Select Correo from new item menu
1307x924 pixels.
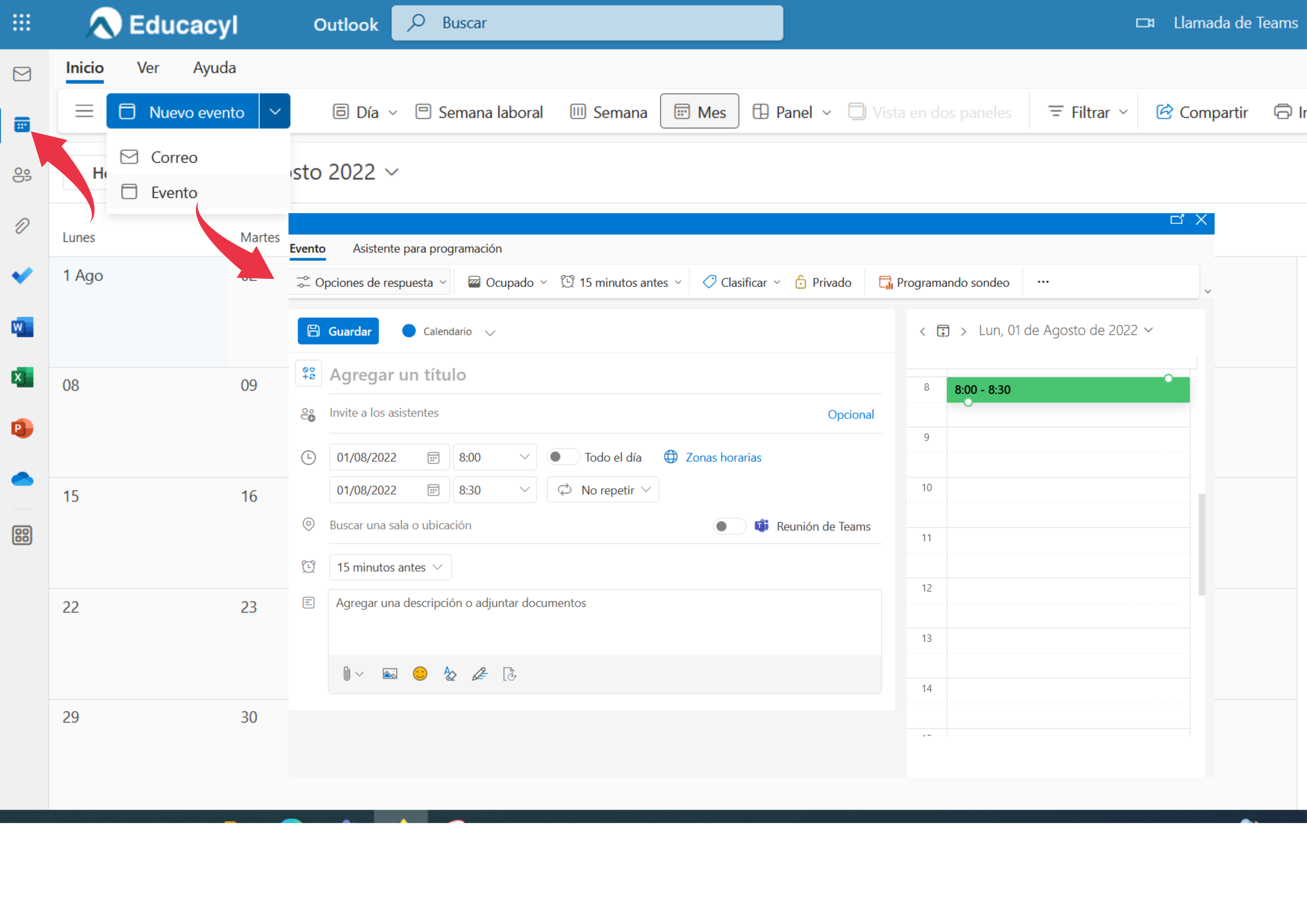[x=198, y=157]
